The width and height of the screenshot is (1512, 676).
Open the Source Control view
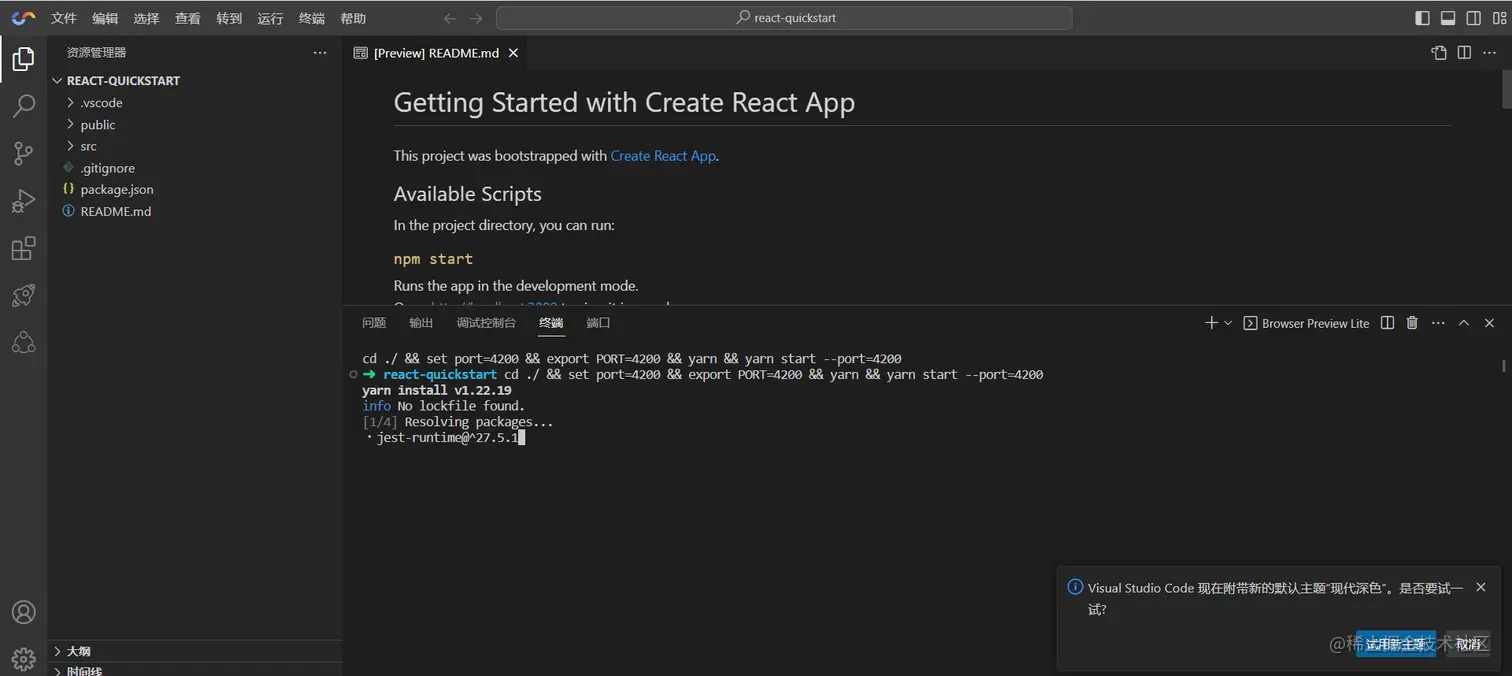click(23, 153)
